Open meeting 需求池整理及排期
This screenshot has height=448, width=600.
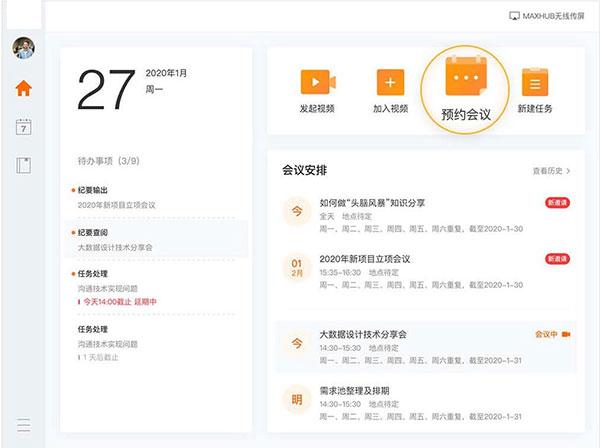coord(354,391)
